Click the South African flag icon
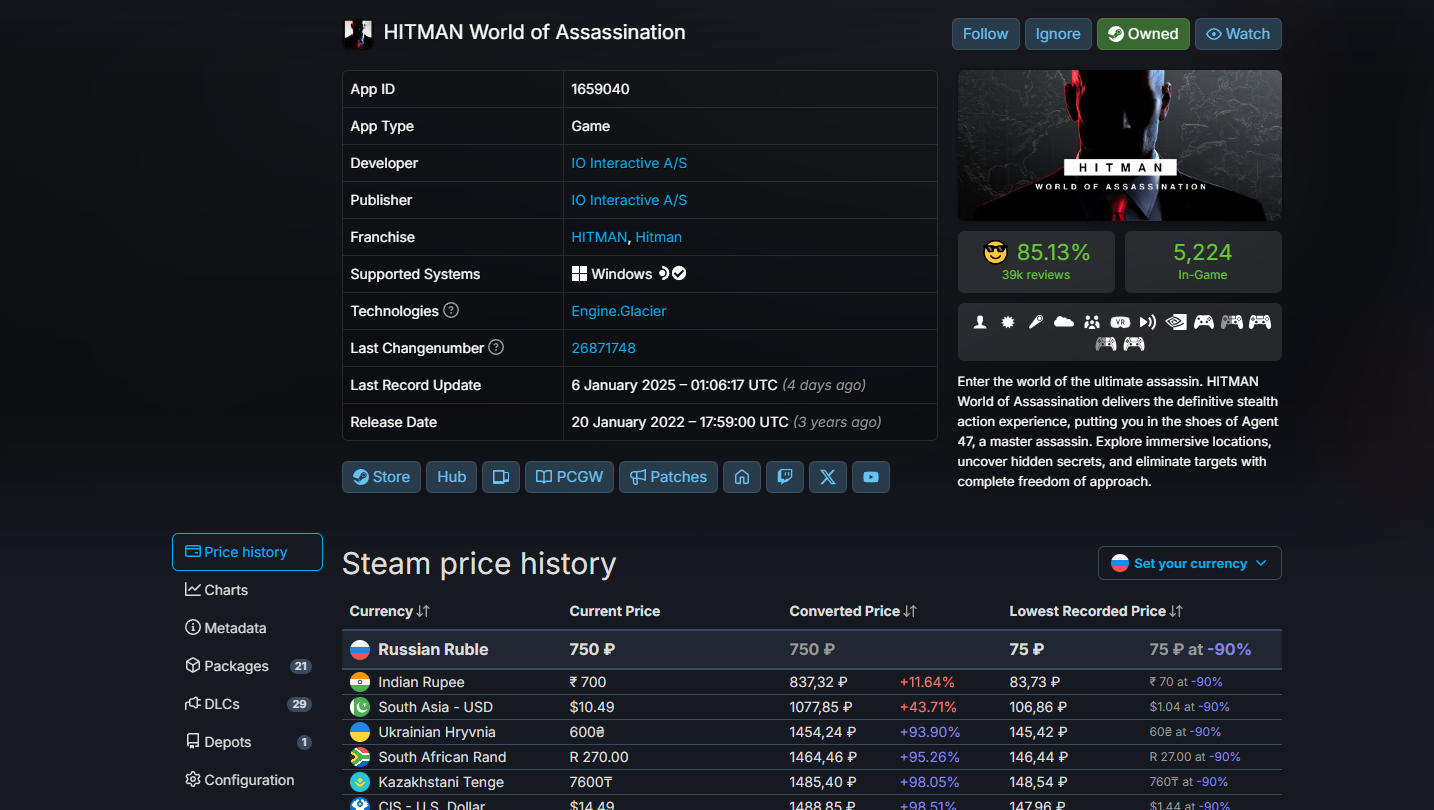1434x810 pixels. coord(360,757)
